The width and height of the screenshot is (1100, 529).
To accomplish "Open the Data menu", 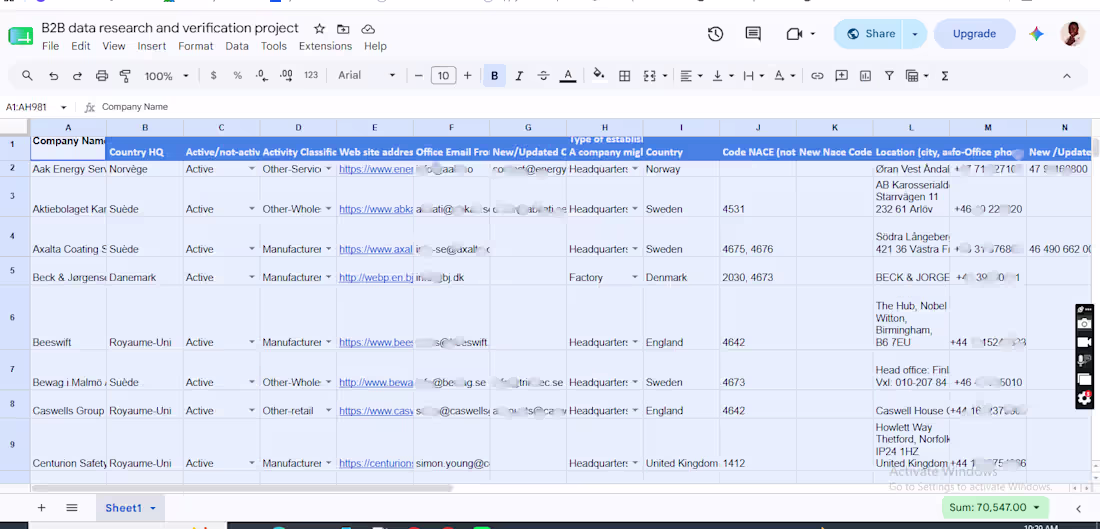I will click(x=237, y=46).
